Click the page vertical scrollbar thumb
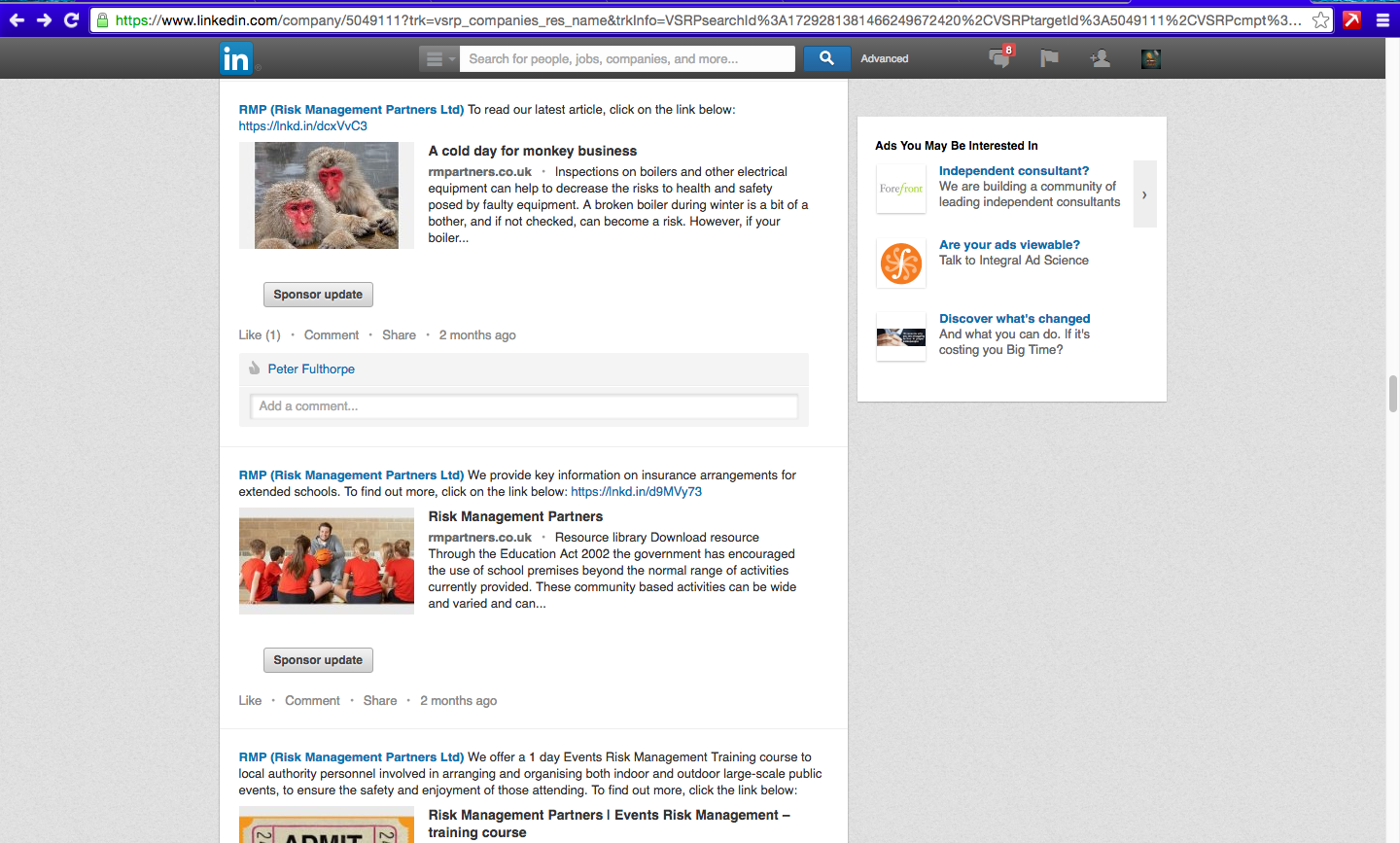1400x843 pixels. pyautogui.click(x=1393, y=394)
